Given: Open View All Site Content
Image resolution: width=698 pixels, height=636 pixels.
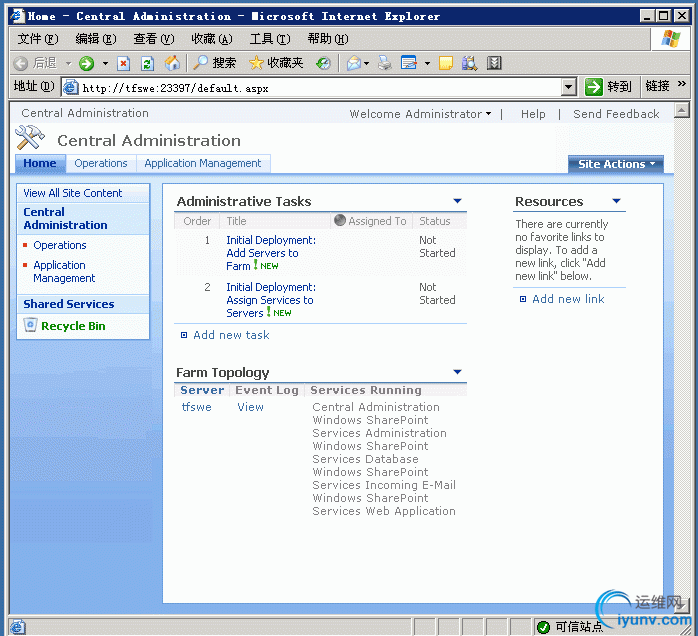Looking at the screenshot, I should tap(73, 193).
